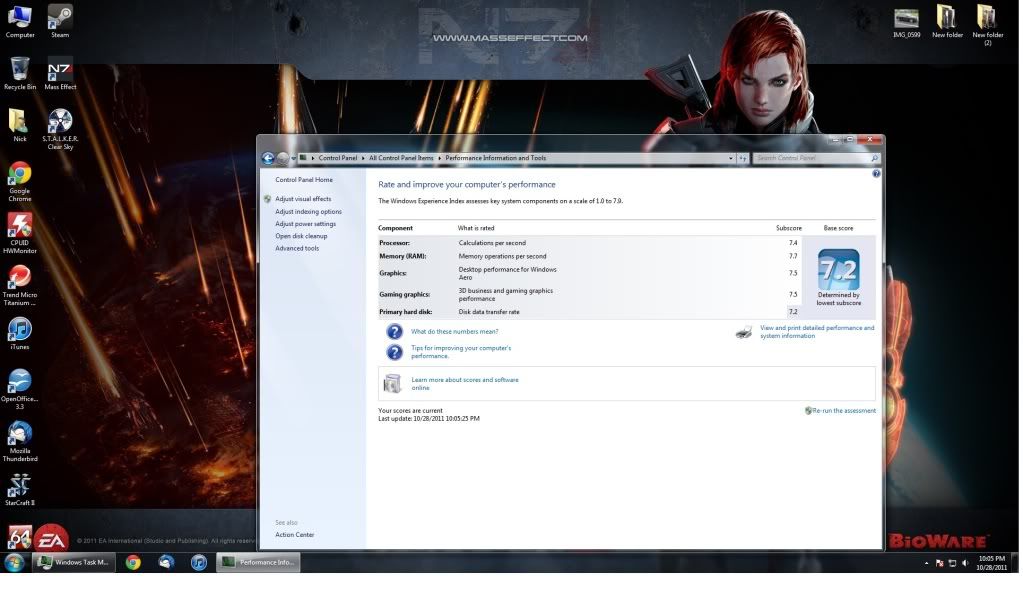Image resolution: width=1023 pixels, height=590 pixels.
Task: Go back with the Control Panel back arrow
Action: pos(267,158)
